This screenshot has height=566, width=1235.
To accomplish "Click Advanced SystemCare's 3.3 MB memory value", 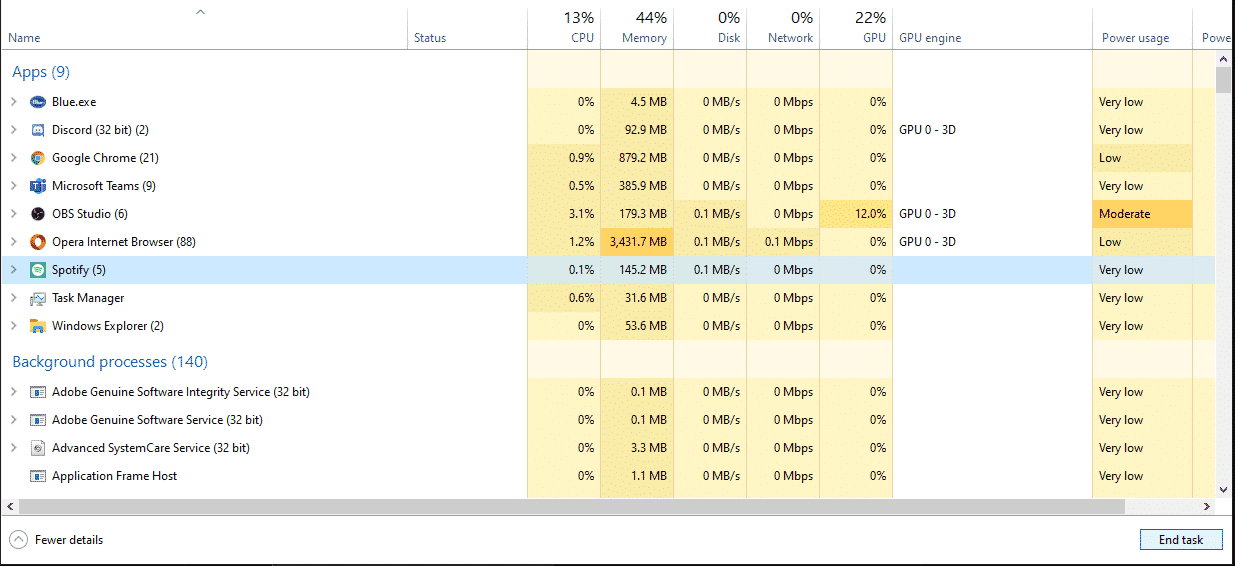I will pos(649,448).
